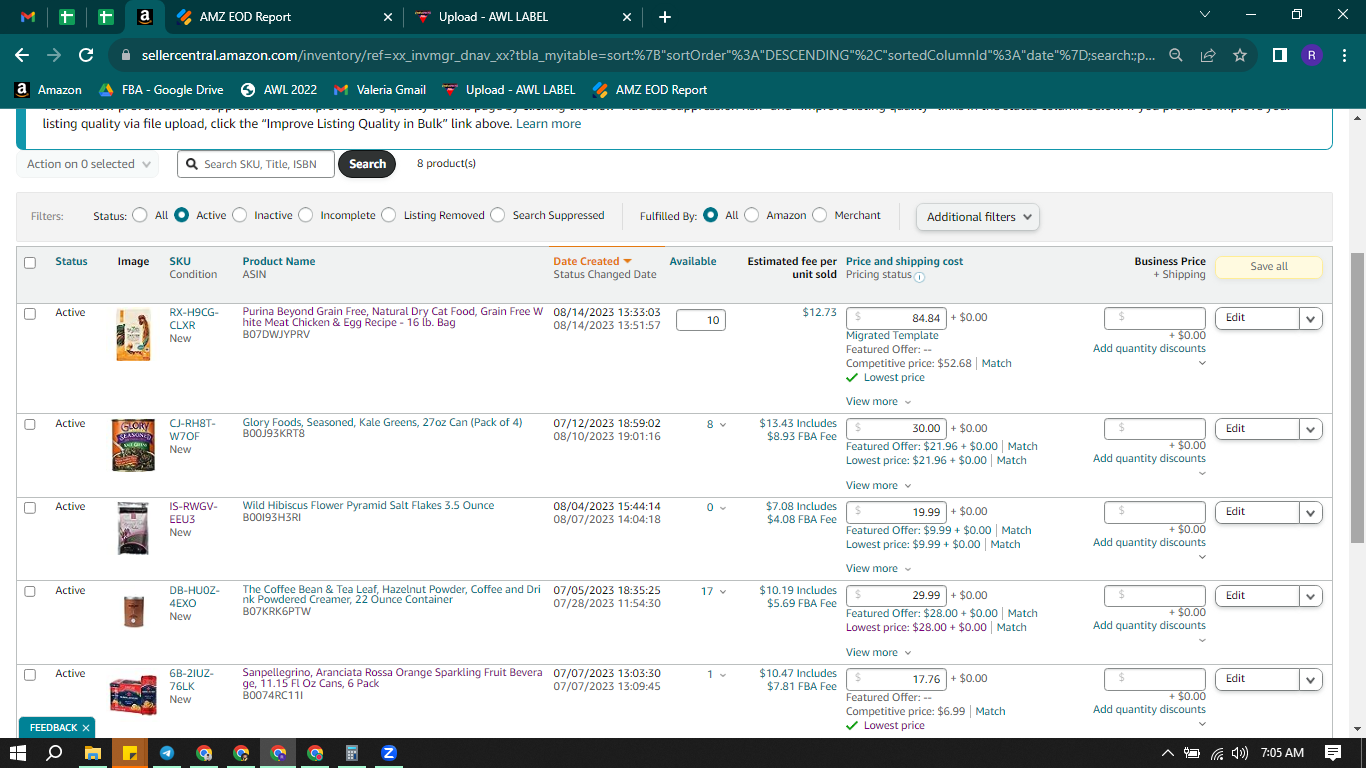The image size is (1366, 768).
Task: Tick the select-all checkbox in table header
Action: 30,263
